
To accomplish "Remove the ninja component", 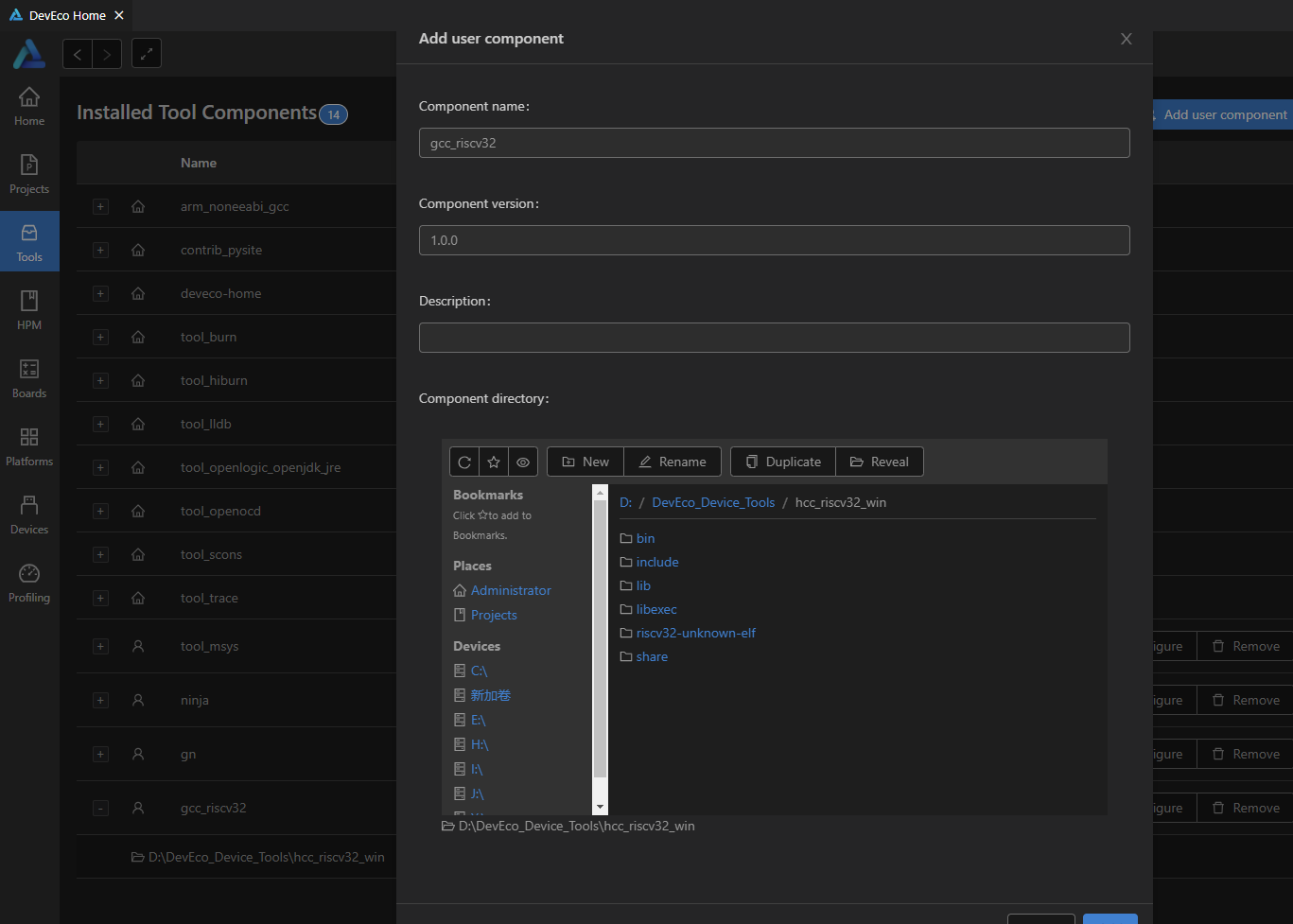I will [x=1246, y=700].
